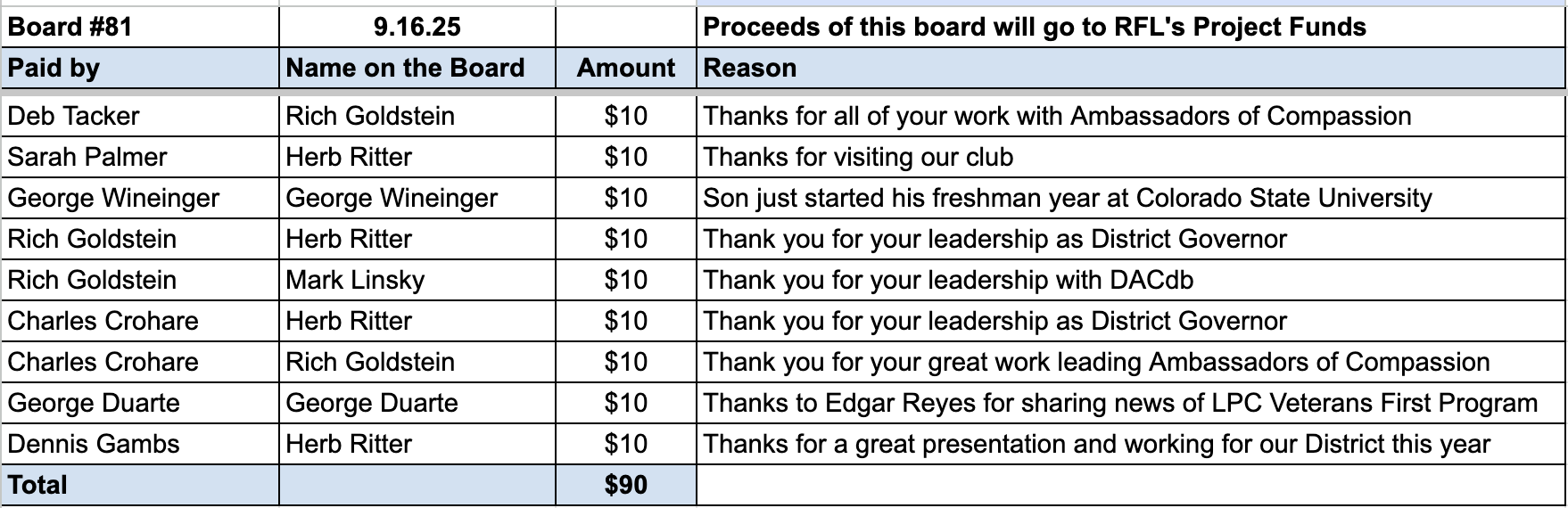The width and height of the screenshot is (1568, 508).
Task: Click the $90 total amount cell
Action: [x=626, y=485]
